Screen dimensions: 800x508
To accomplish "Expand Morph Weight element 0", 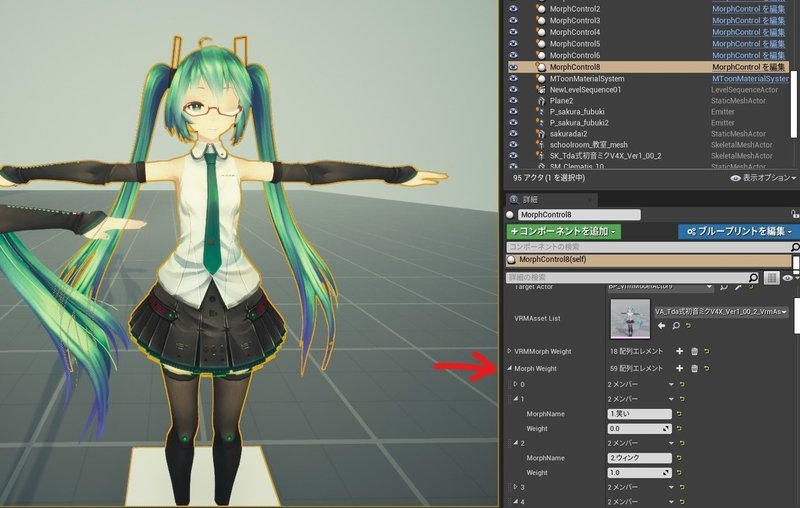I will pyautogui.click(x=515, y=384).
